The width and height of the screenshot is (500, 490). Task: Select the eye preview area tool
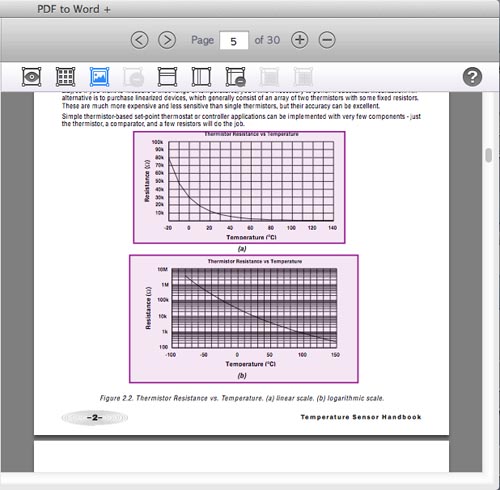coord(32,77)
